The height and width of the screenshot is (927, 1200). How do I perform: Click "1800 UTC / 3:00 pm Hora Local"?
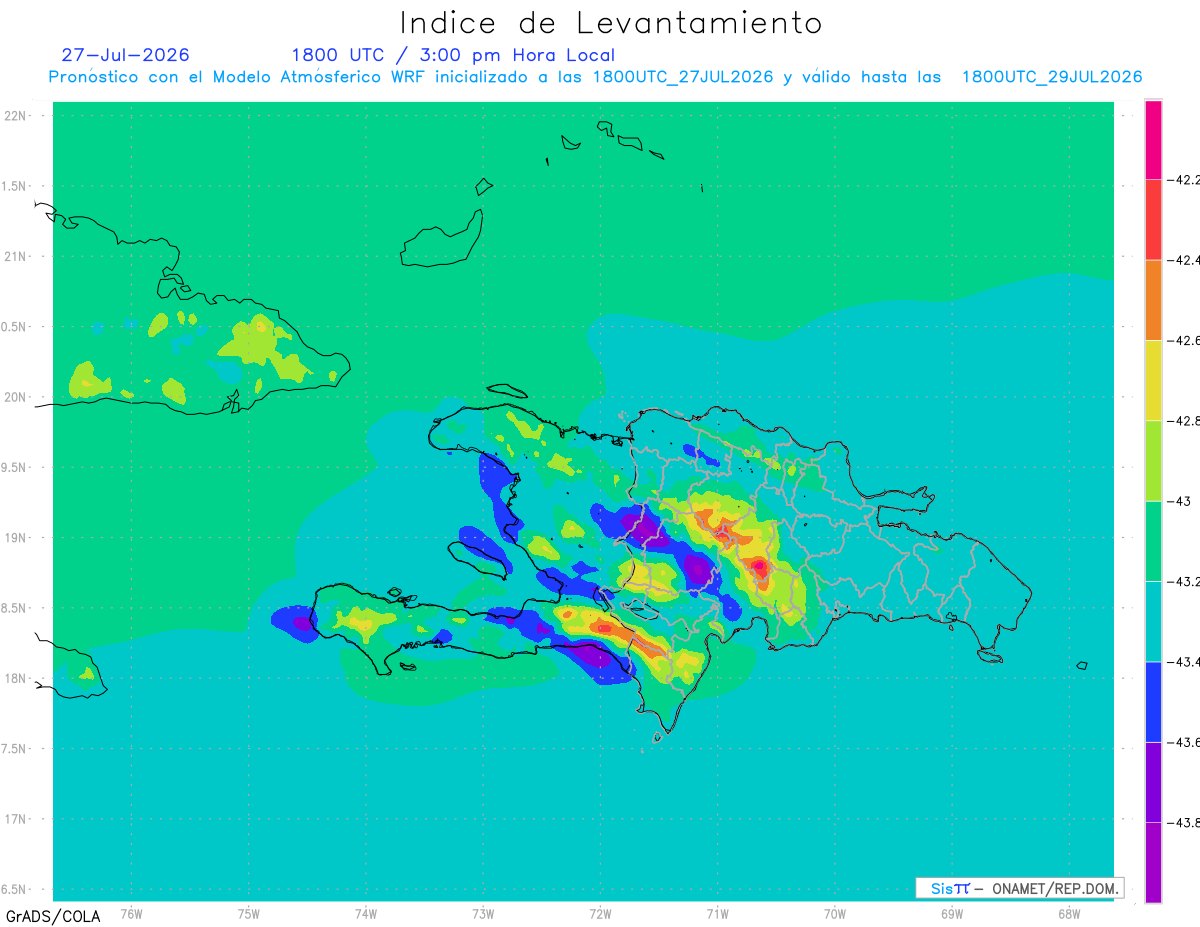(453, 55)
